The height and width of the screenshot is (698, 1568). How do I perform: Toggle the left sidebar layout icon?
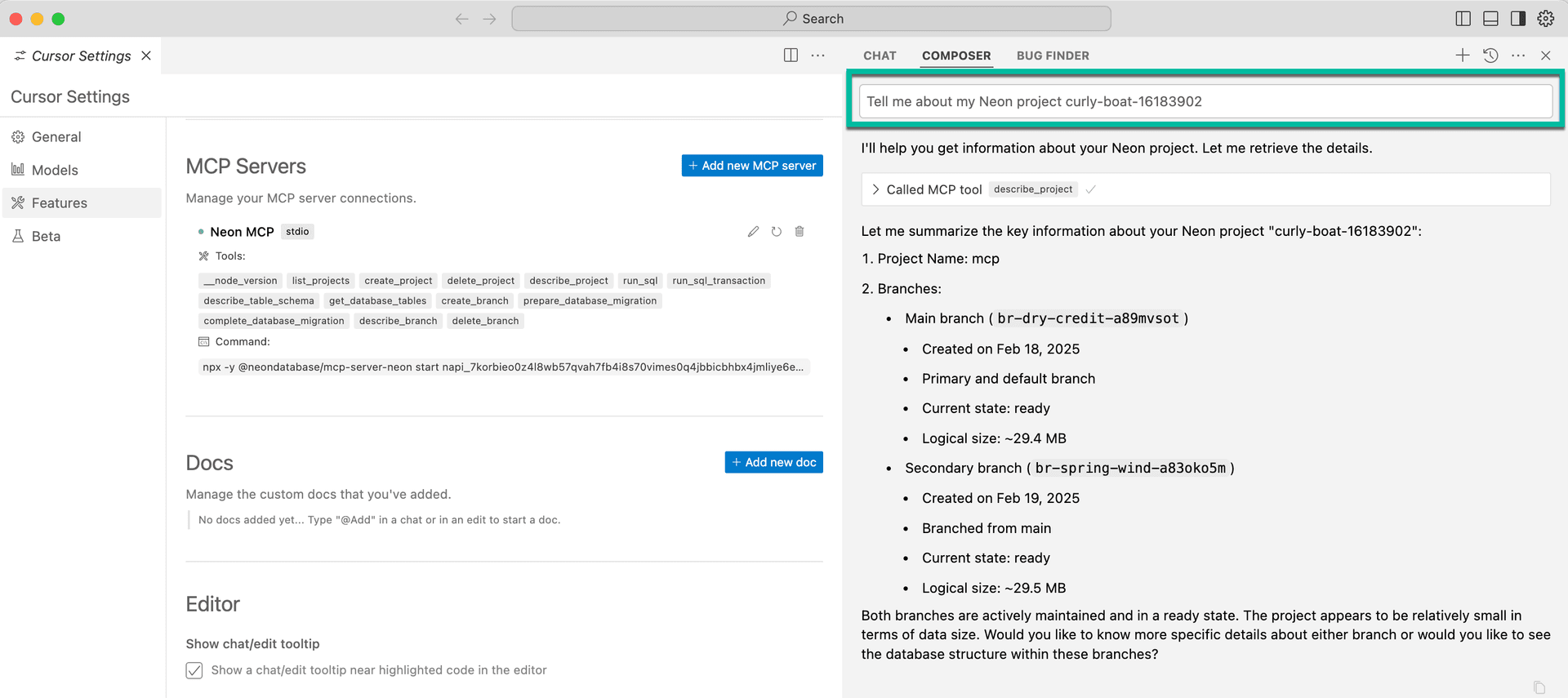pos(1463,19)
